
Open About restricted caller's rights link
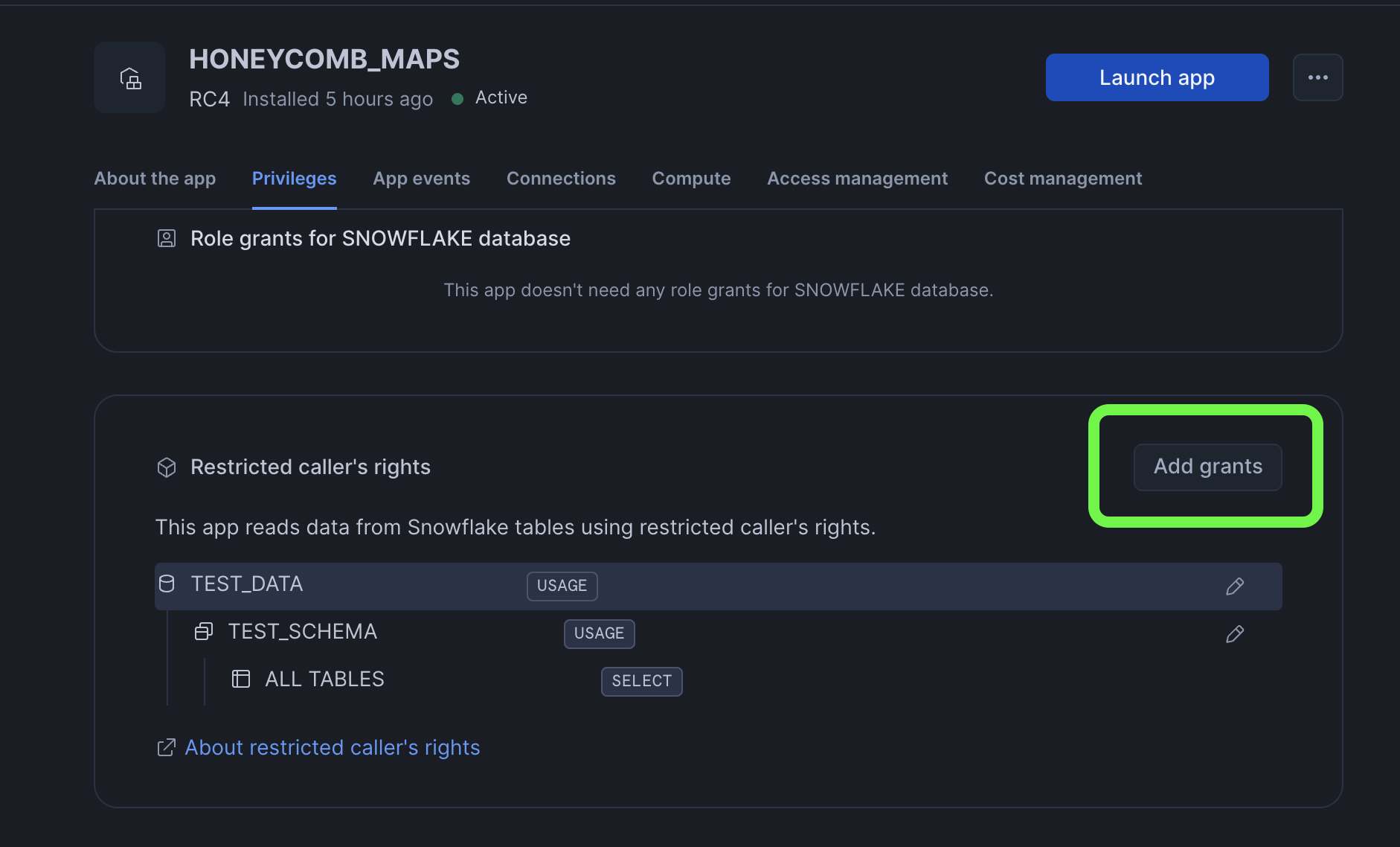pos(332,747)
